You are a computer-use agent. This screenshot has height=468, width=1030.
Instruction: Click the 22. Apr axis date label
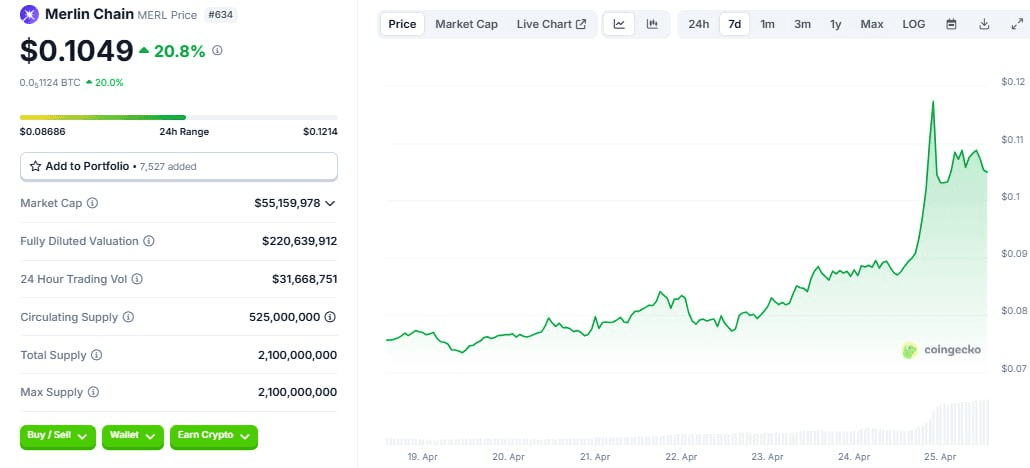(681, 456)
